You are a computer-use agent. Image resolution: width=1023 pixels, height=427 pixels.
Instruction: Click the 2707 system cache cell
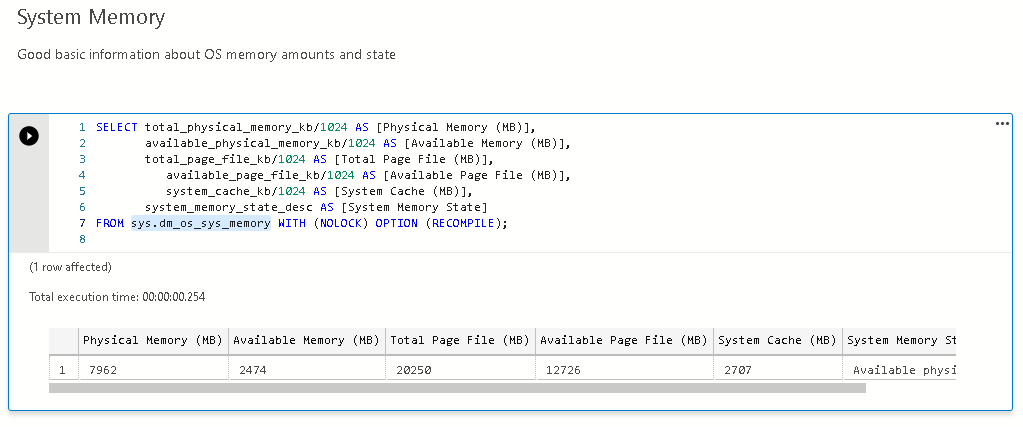776,370
